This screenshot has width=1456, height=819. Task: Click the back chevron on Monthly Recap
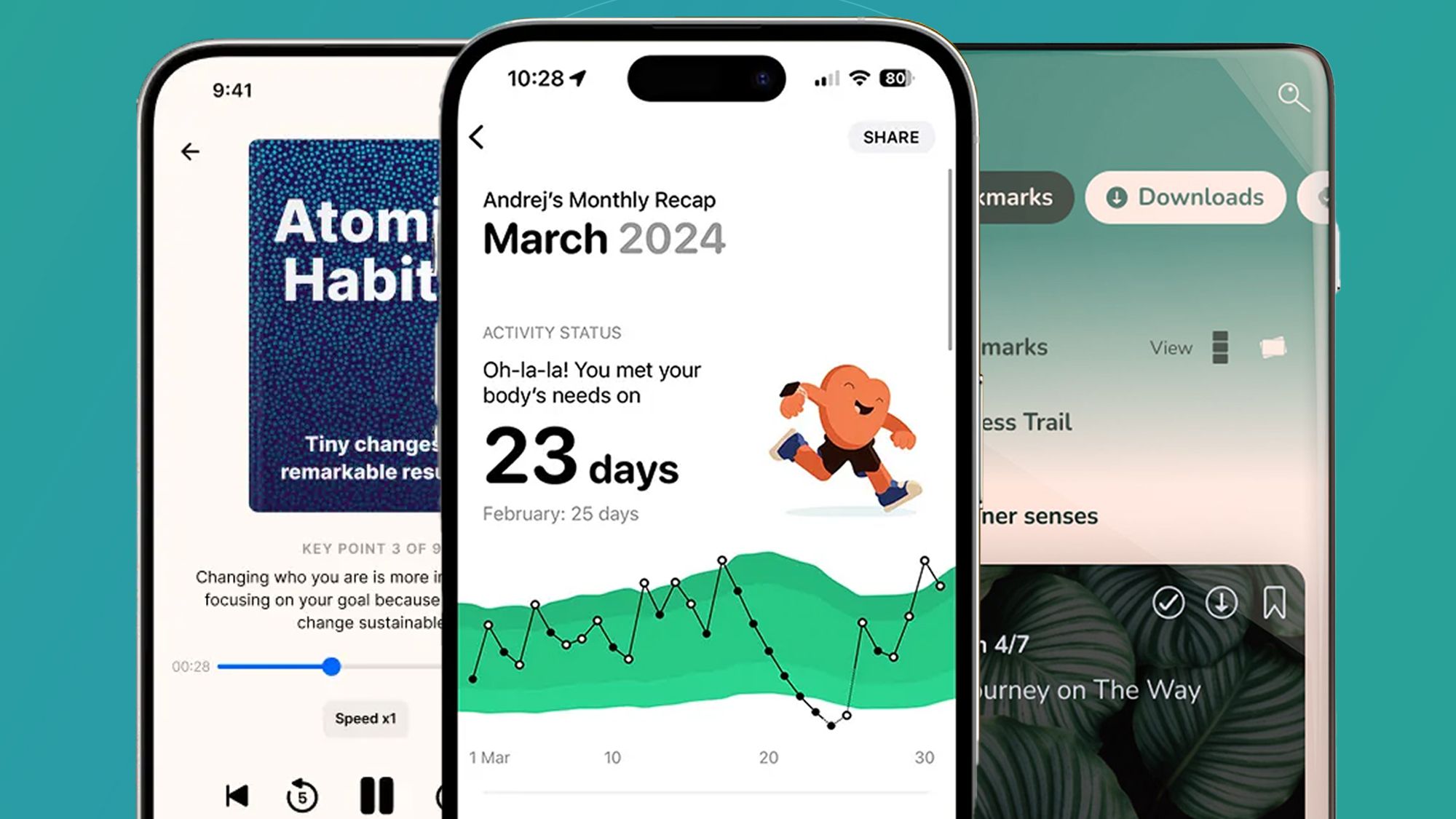478,137
